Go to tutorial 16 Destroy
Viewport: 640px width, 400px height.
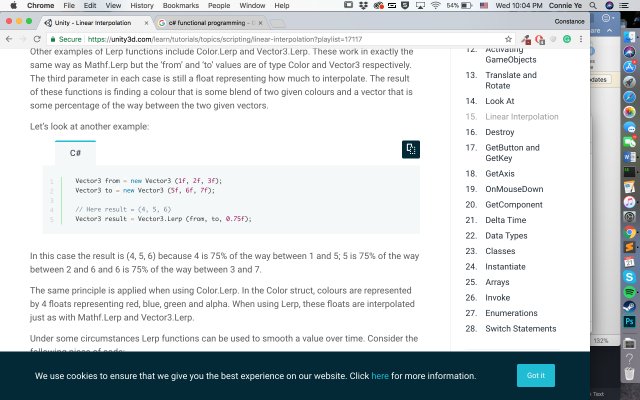[x=500, y=132]
